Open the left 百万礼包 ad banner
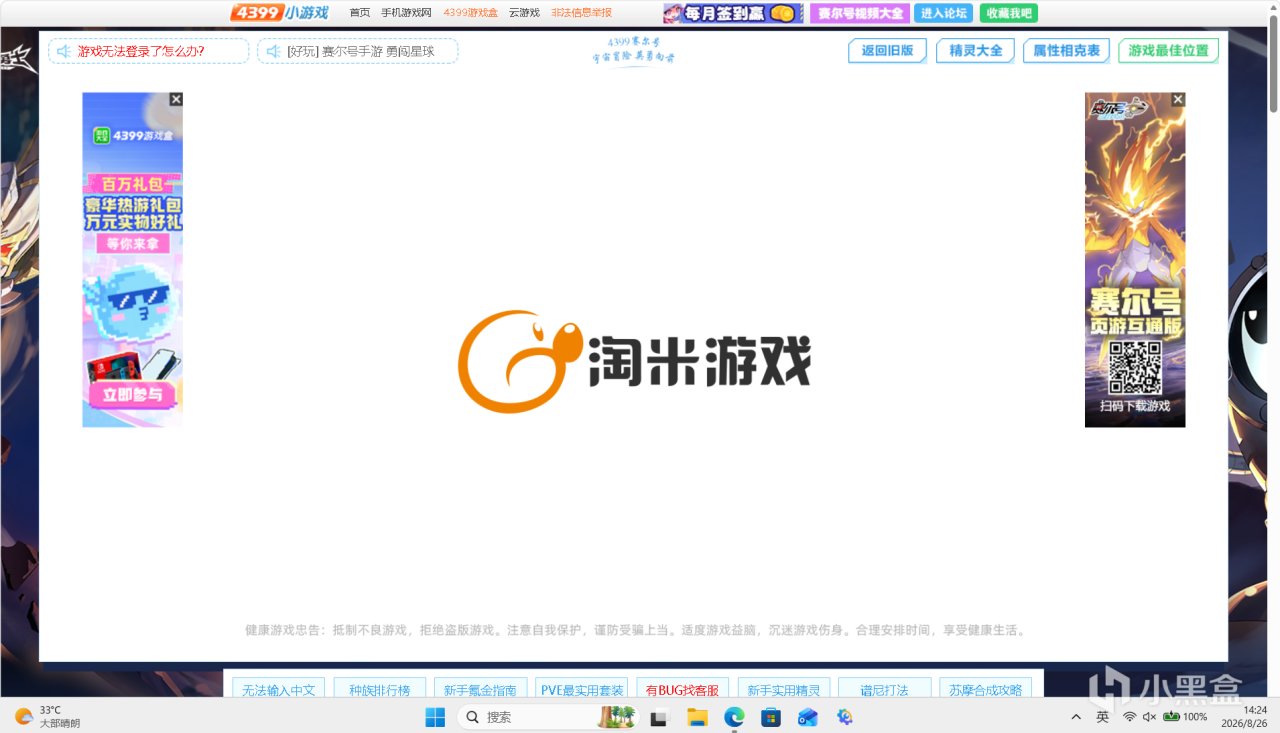 [132, 260]
